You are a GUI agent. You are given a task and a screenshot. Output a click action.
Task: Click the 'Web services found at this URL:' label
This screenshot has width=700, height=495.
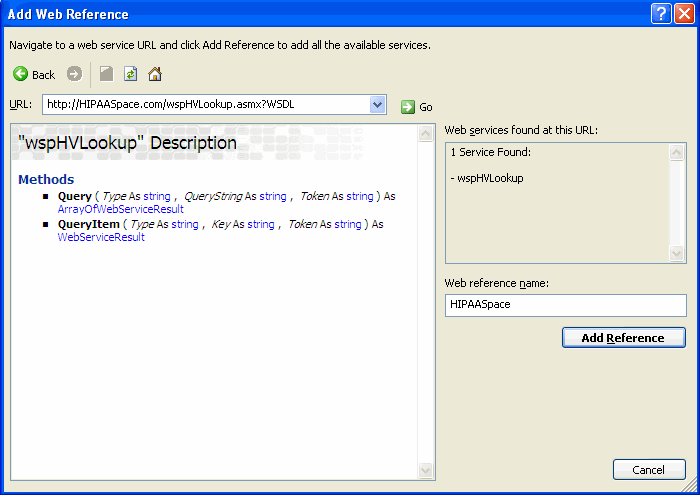point(521,130)
